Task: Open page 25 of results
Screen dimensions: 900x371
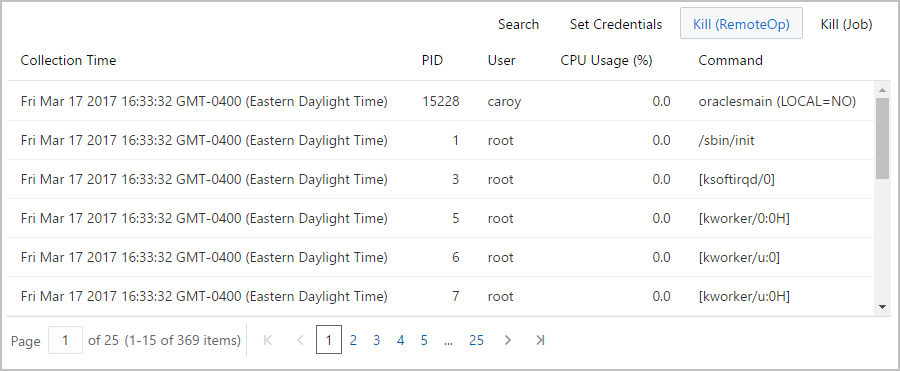Action: tap(476, 341)
